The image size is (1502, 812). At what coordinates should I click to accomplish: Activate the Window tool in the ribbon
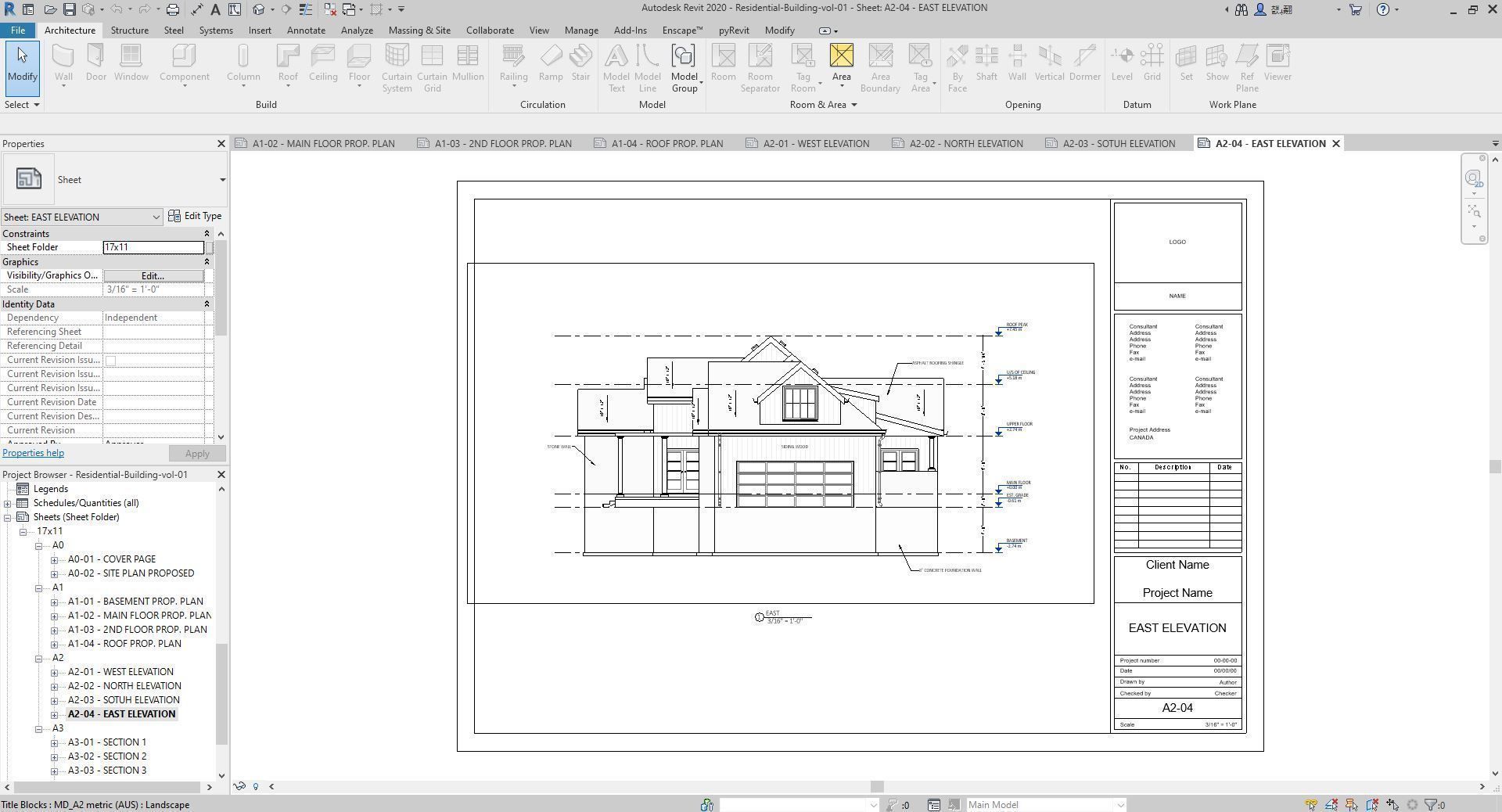pos(131,63)
